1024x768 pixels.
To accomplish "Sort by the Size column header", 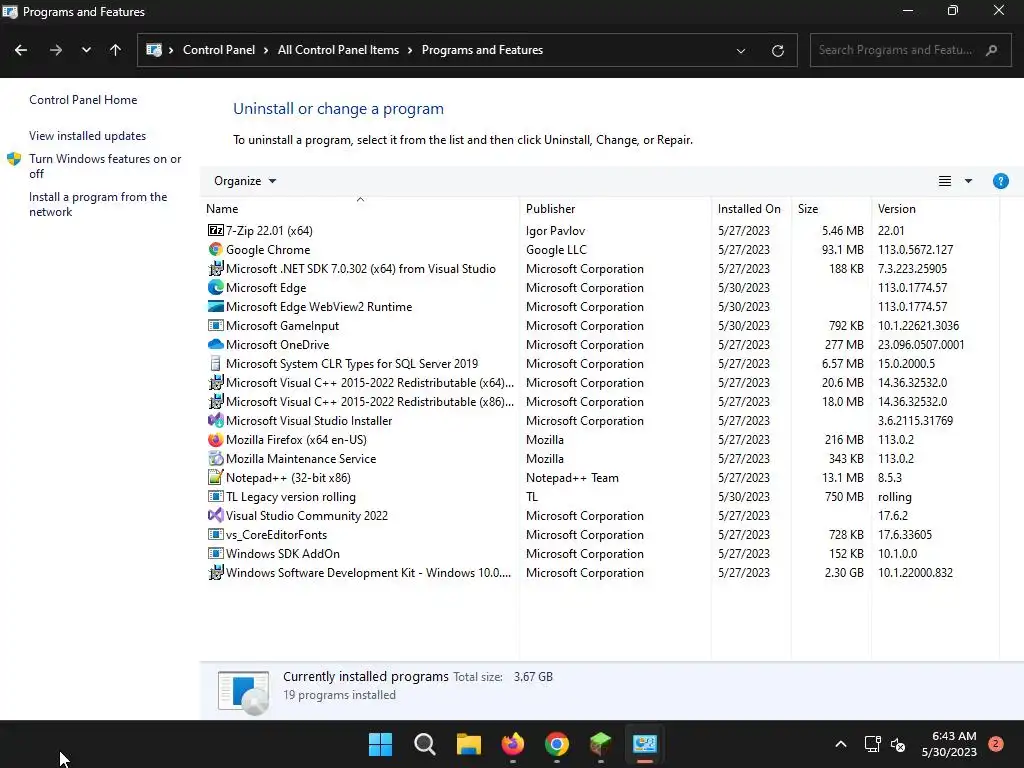I will (x=831, y=208).
